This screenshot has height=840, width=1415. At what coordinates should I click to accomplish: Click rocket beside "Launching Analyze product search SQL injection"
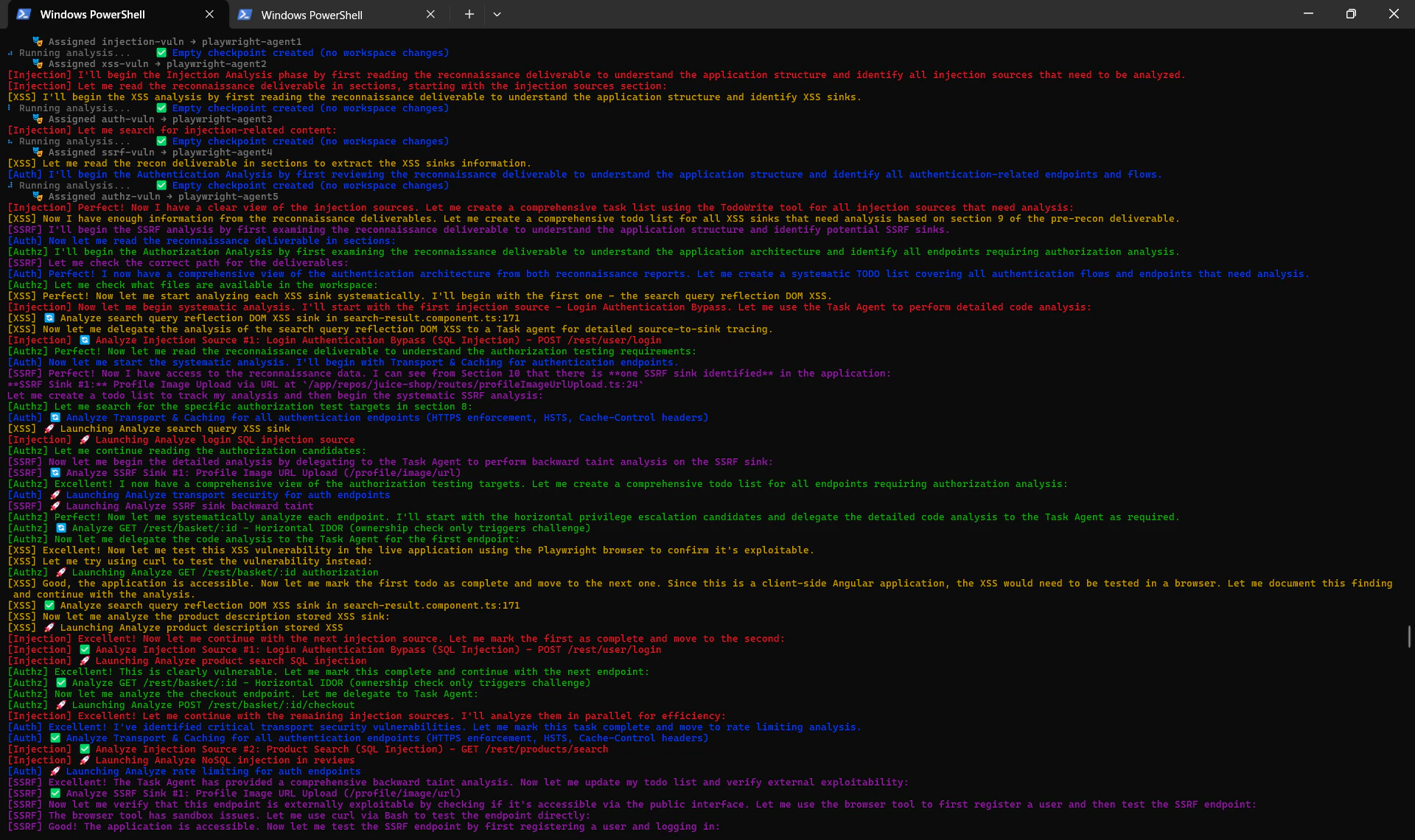point(85,661)
